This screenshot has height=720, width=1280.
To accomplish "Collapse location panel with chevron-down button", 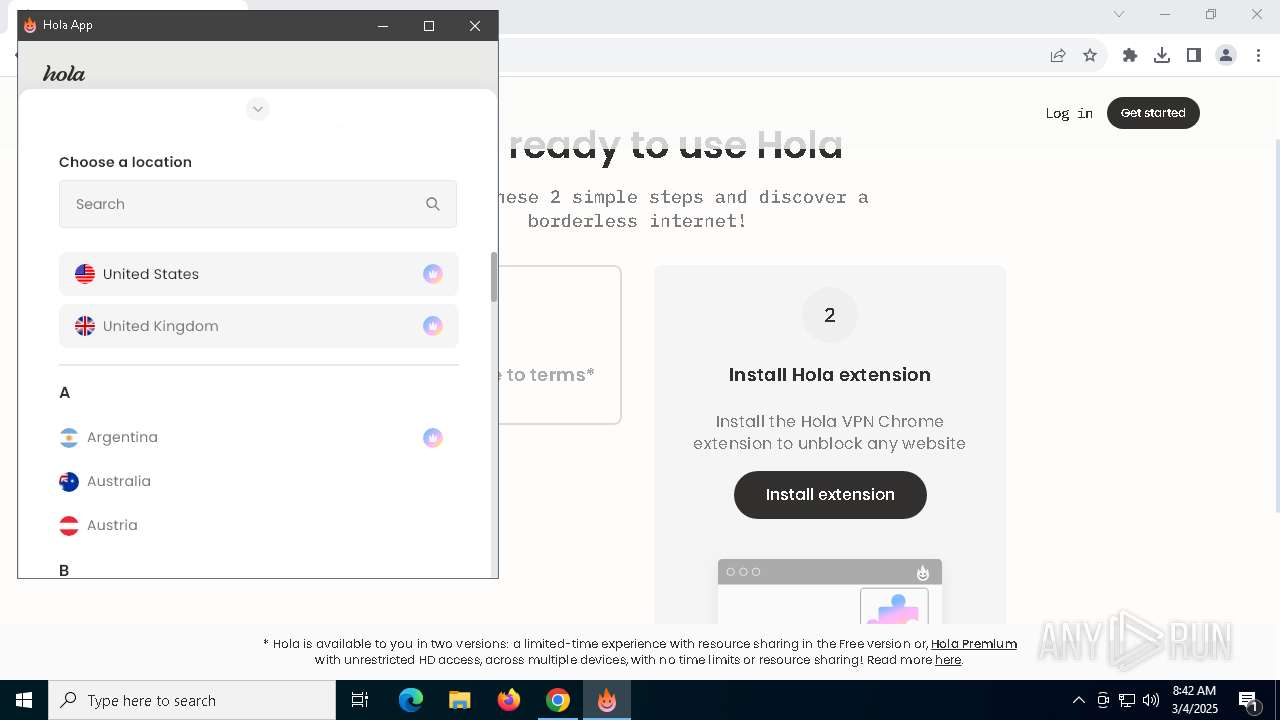I will (x=258, y=109).
